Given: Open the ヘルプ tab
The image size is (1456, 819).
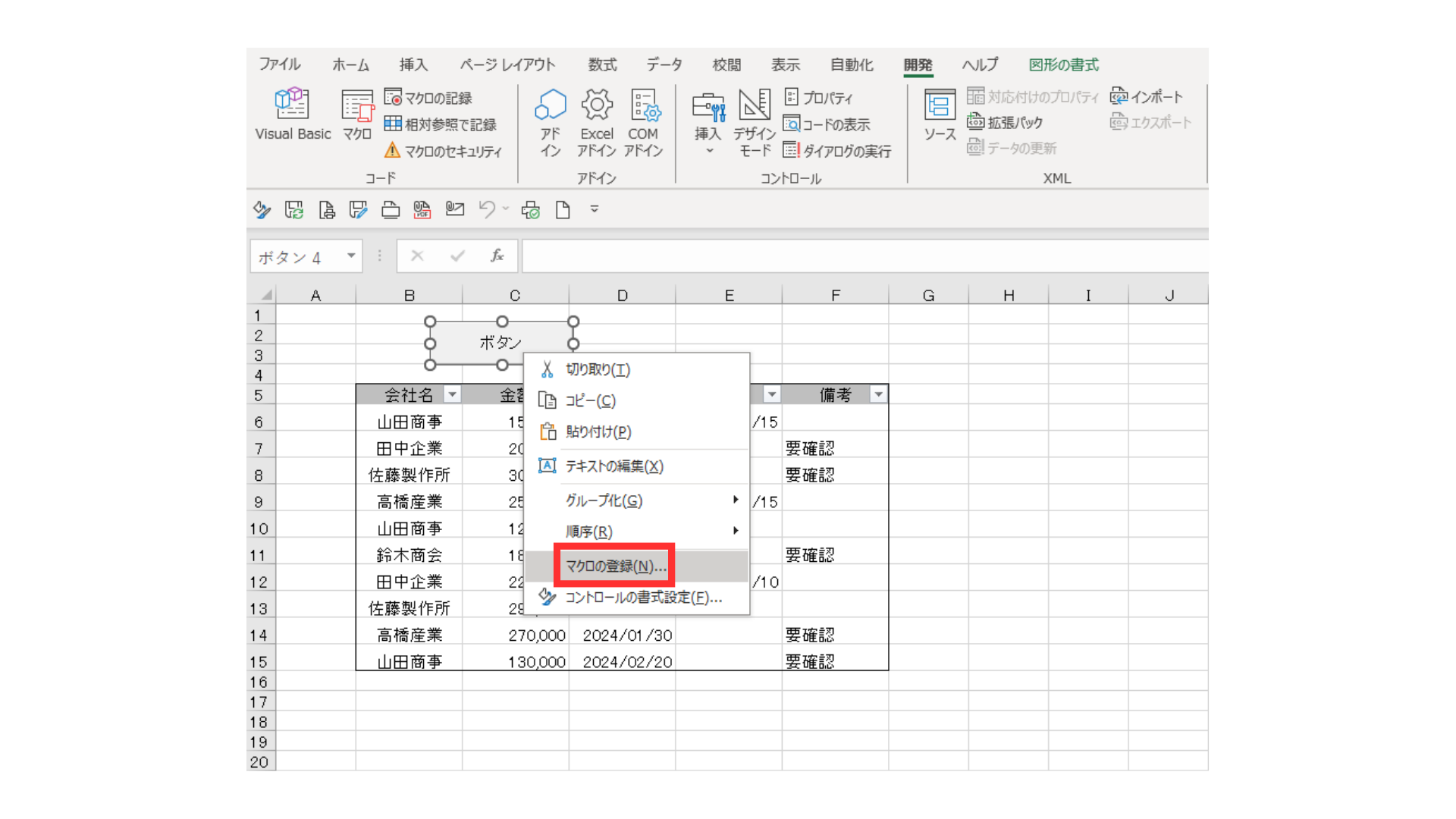Looking at the screenshot, I should (x=980, y=64).
